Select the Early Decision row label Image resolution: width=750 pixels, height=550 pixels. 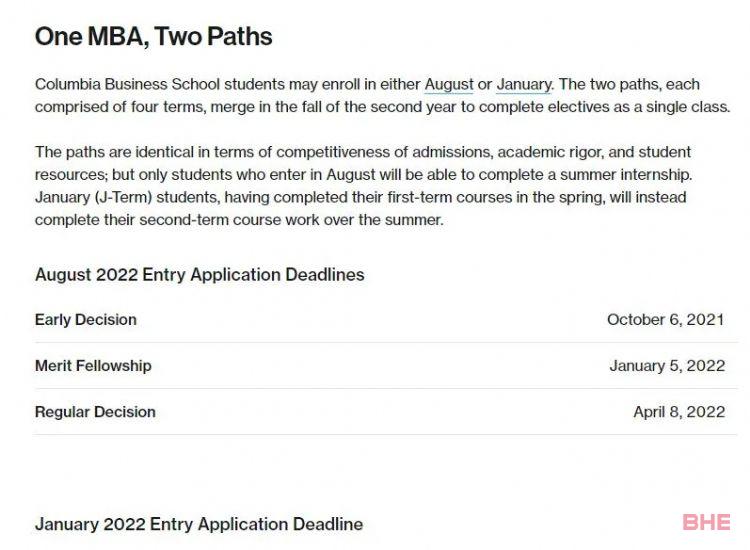click(x=86, y=319)
